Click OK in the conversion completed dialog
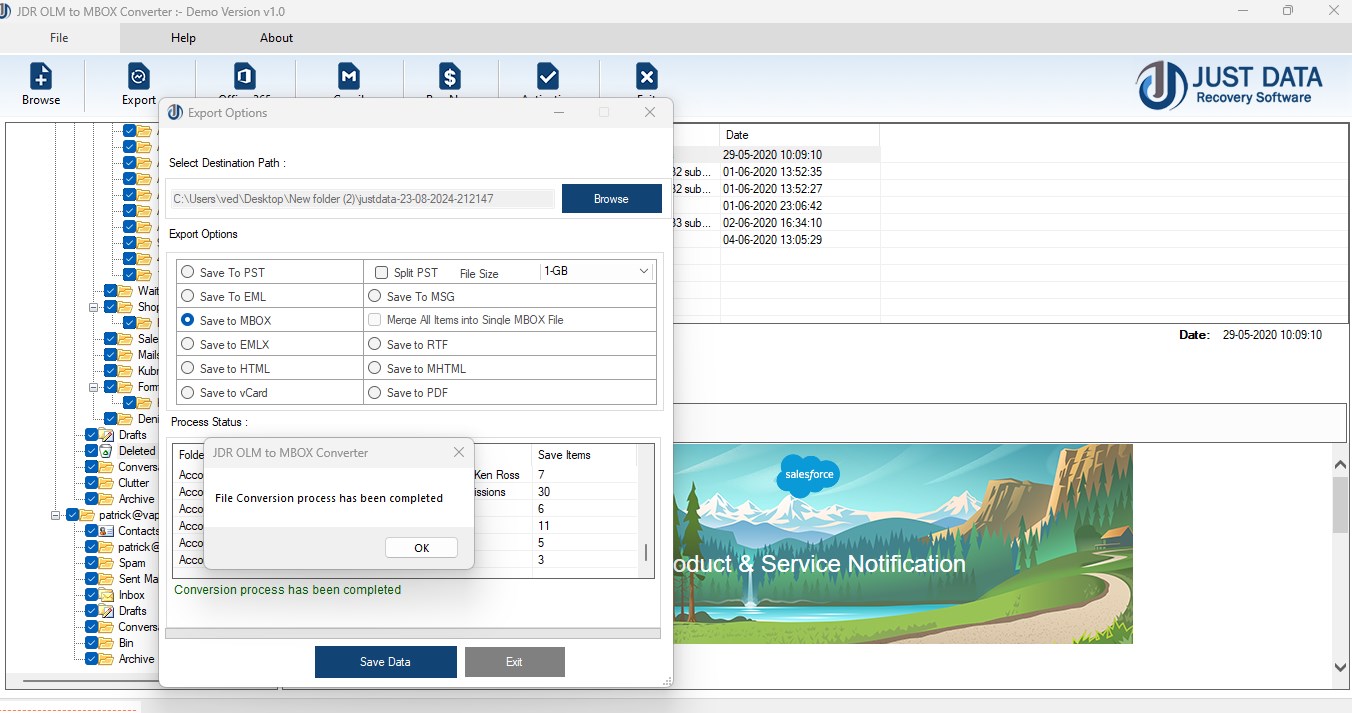 pos(421,548)
